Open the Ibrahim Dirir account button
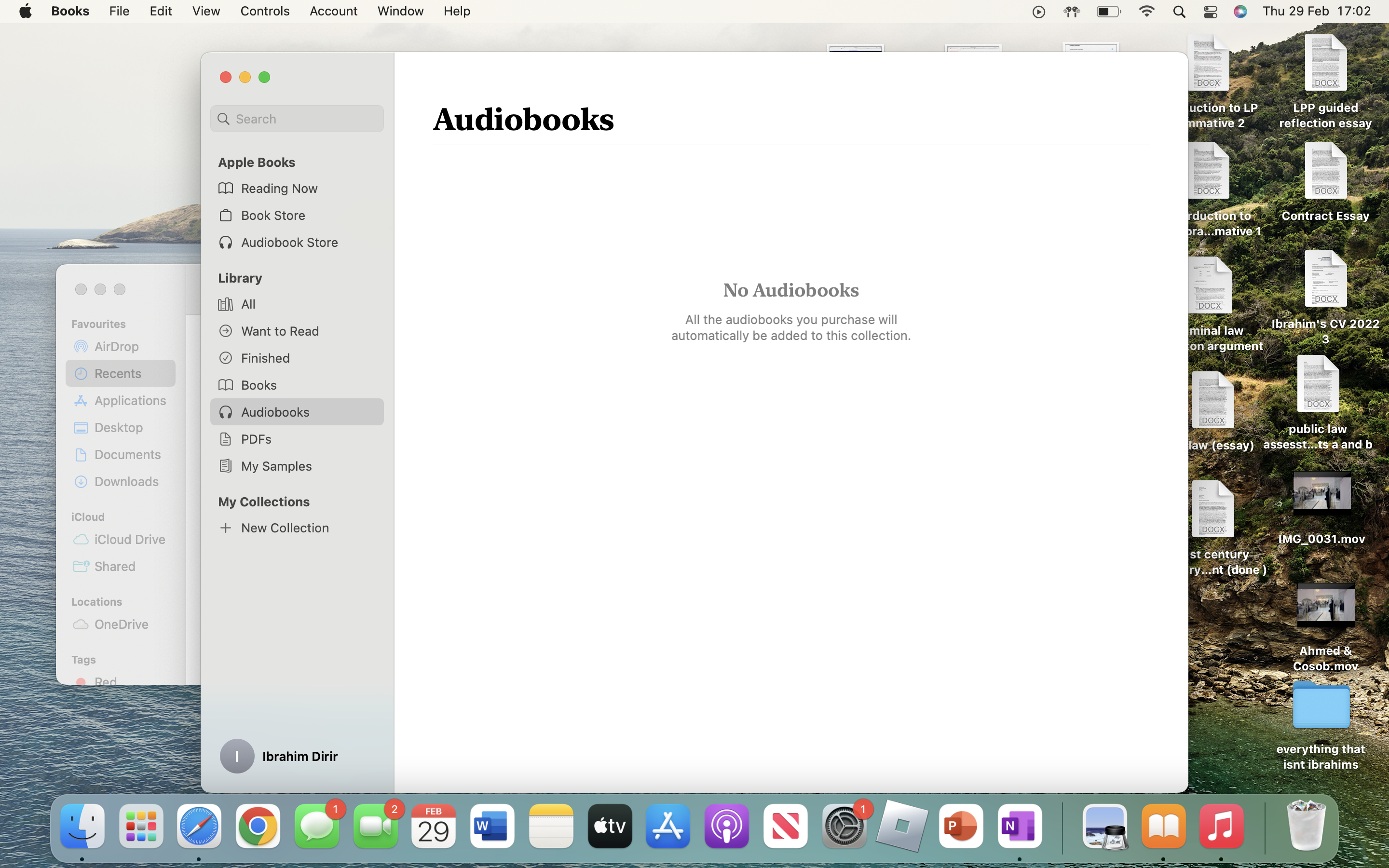 pyautogui.click(x=280, y=756)
